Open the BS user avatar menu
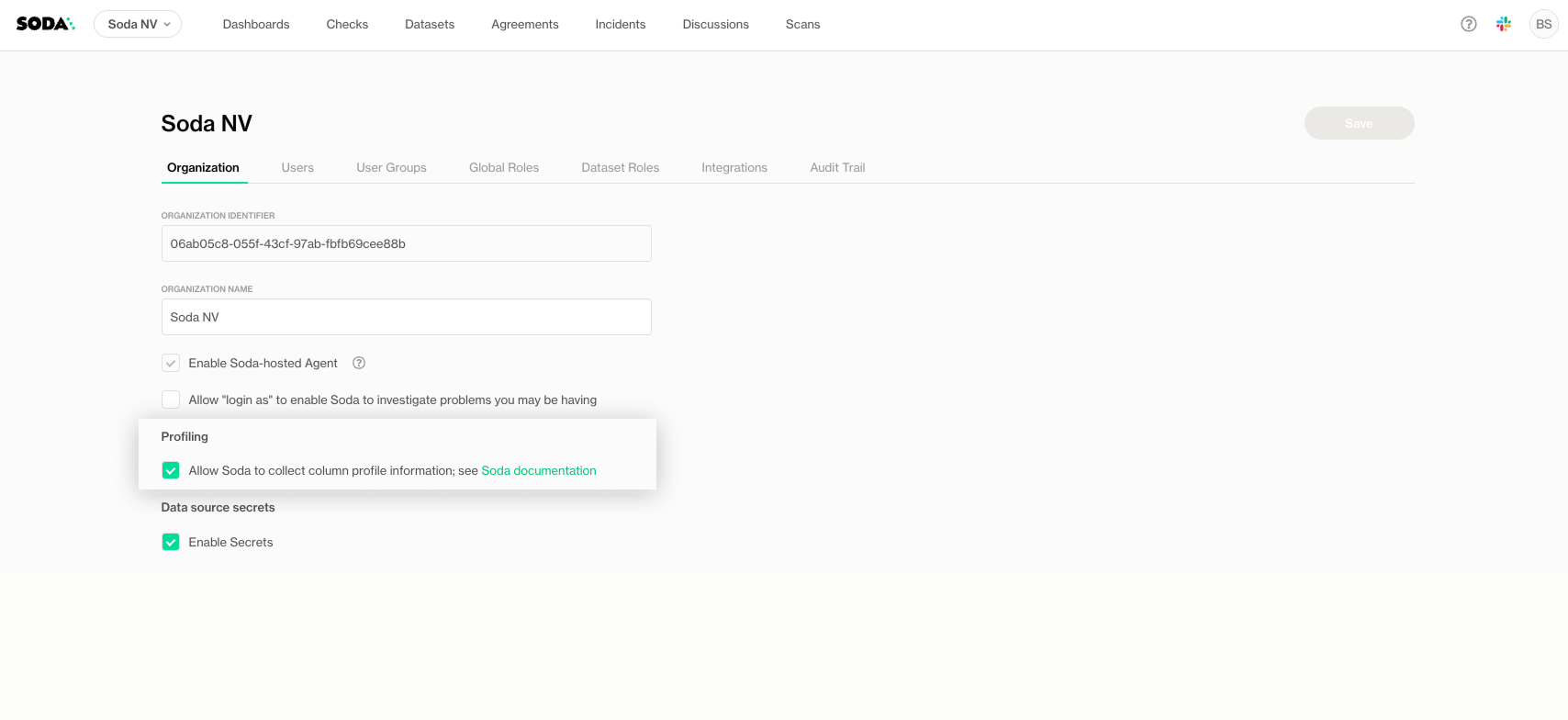1568x720 pixels. pyautogui.click(x=1543, y=24)
